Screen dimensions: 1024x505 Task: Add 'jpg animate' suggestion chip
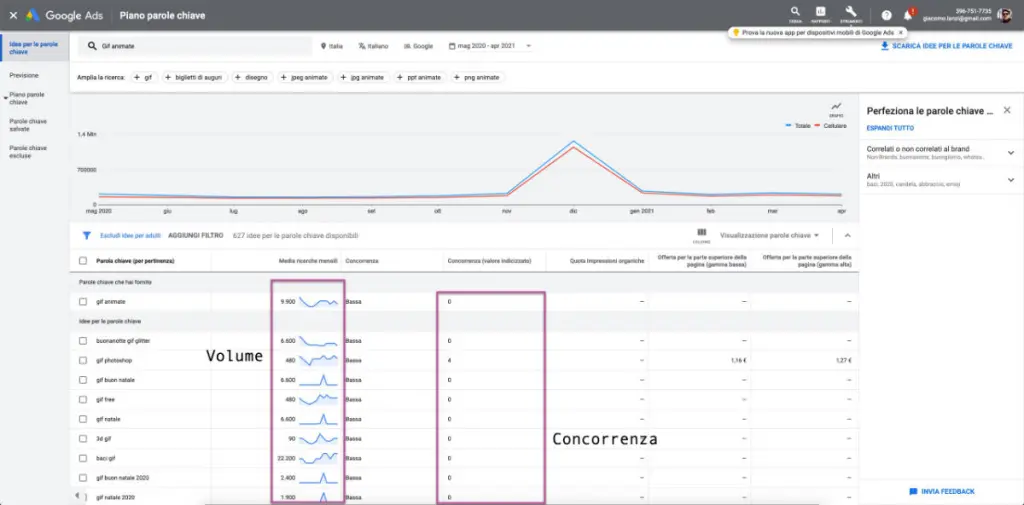point(364,77)
